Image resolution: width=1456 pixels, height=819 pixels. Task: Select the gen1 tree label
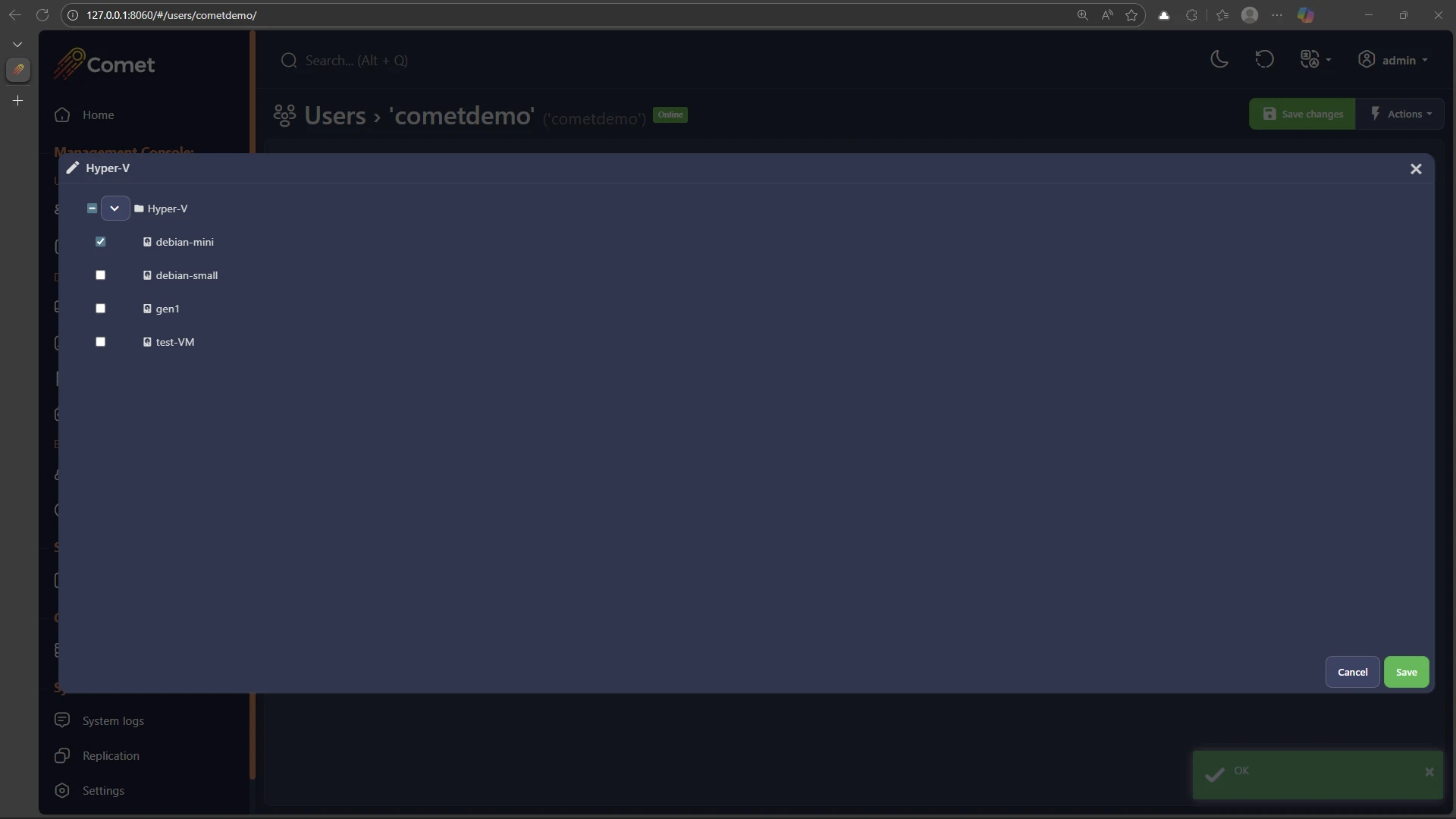pyautogui.click(x=168, y=309)
